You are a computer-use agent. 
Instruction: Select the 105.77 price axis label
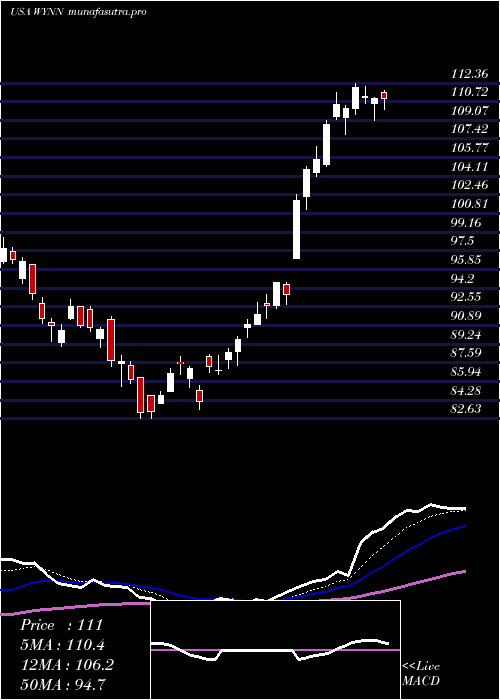(x=470, y=148)
